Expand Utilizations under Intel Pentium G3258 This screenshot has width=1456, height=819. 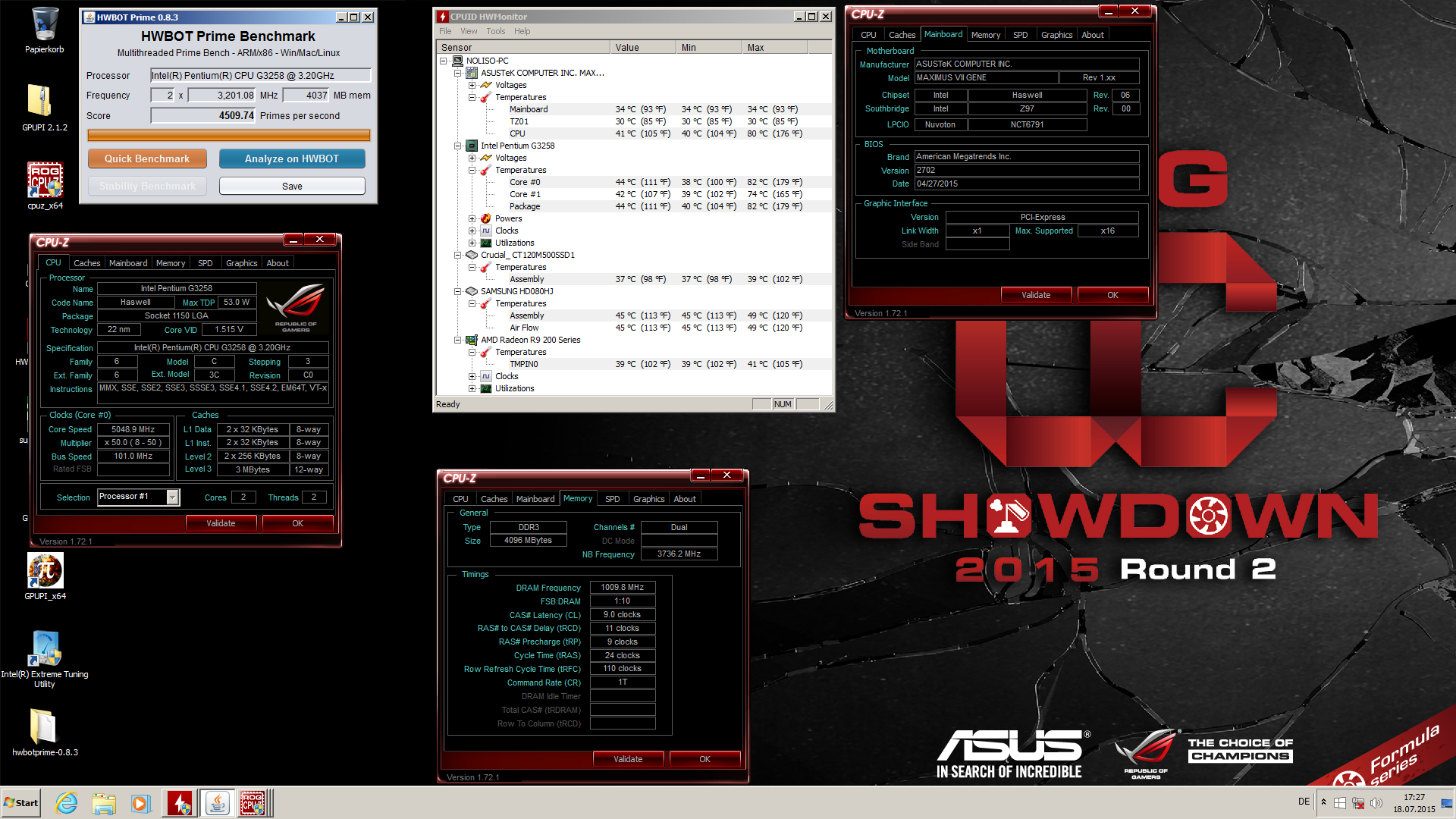pyautogui.click(x=472, y=243)
